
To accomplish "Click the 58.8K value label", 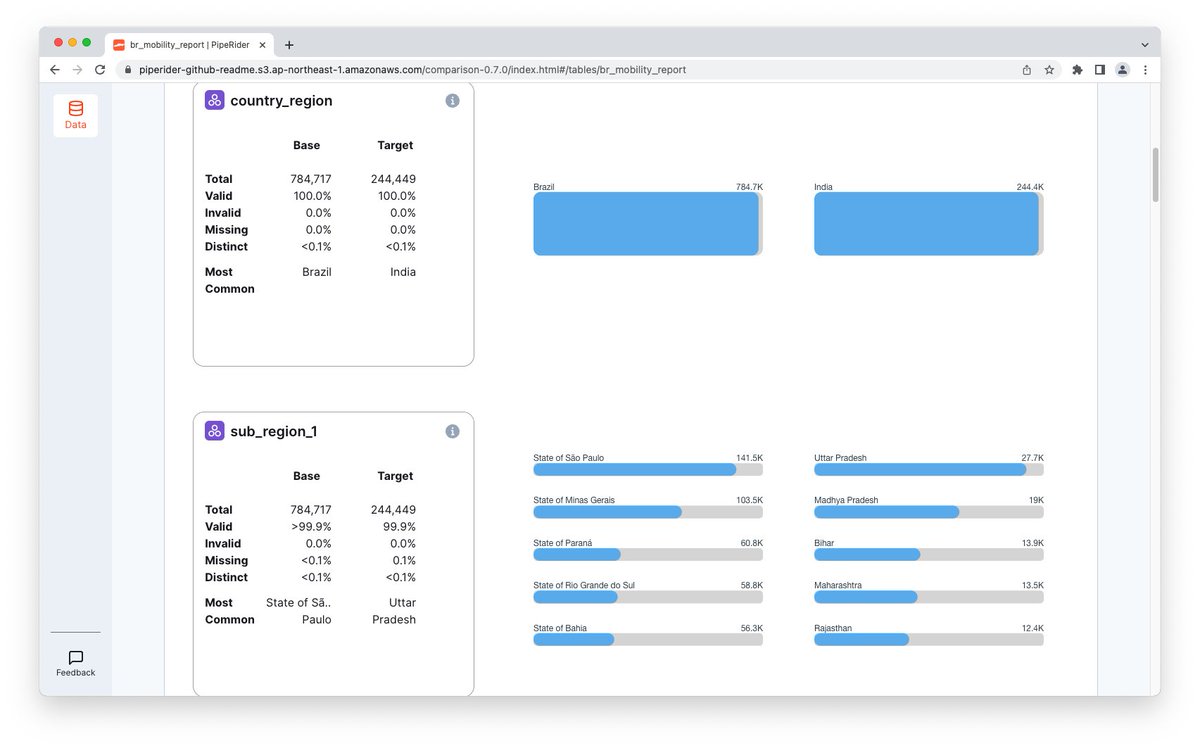I will click(751, 585).
